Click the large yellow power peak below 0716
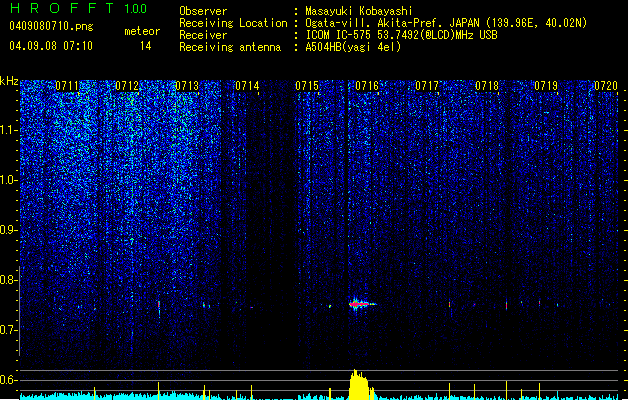 (x=361, y=384)
